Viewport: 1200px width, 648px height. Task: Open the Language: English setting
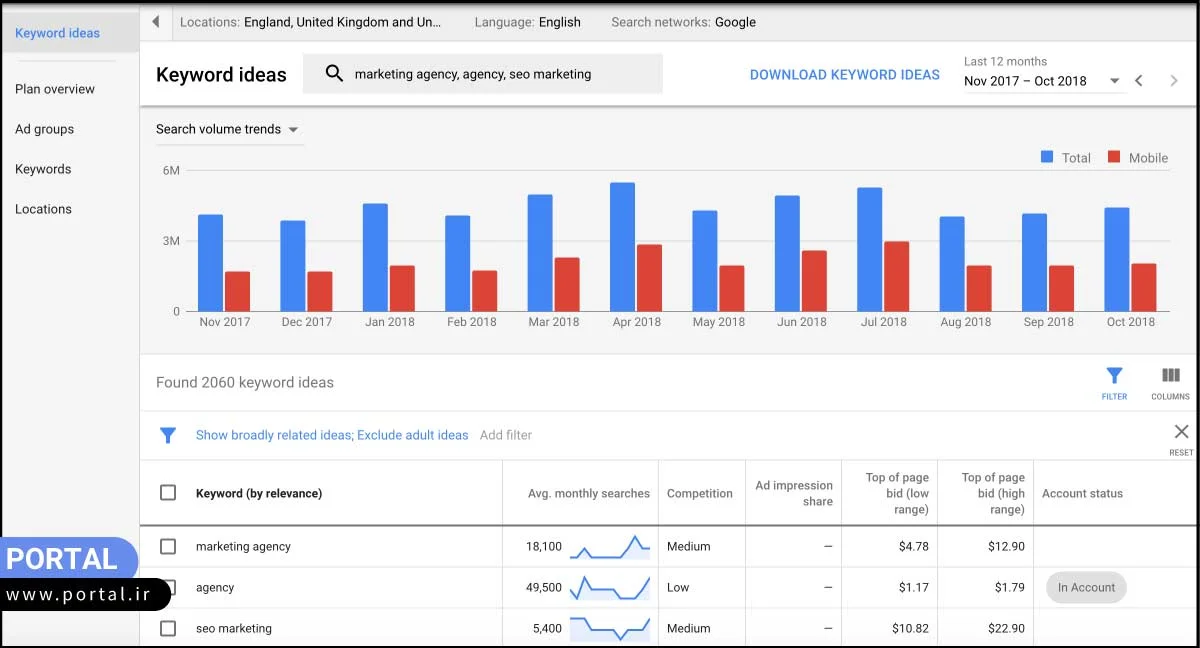pos(527,21)
